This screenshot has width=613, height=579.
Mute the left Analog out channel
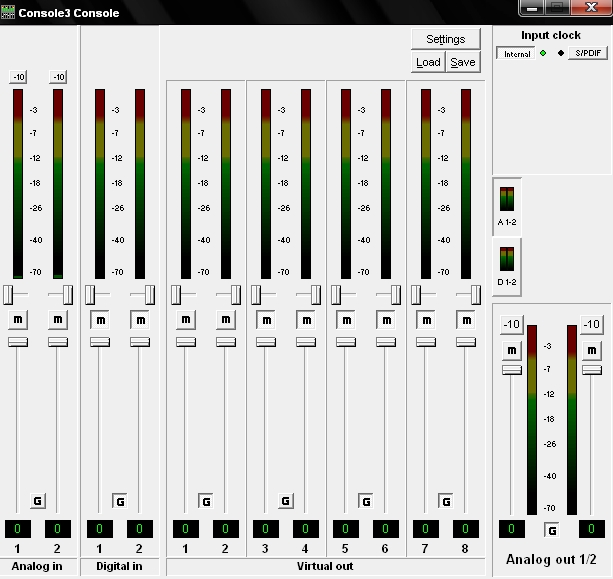point(512,350)
